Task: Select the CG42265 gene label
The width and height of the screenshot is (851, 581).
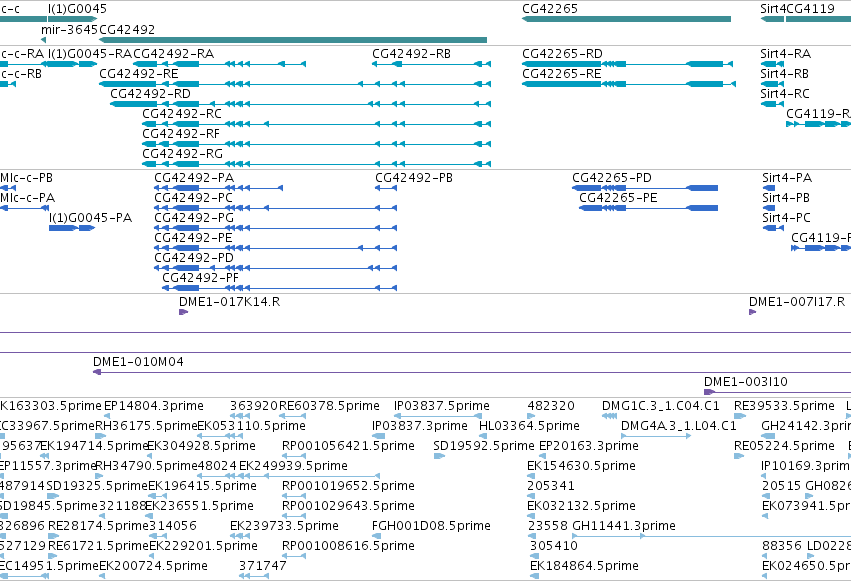Action: tap(550, 9)
